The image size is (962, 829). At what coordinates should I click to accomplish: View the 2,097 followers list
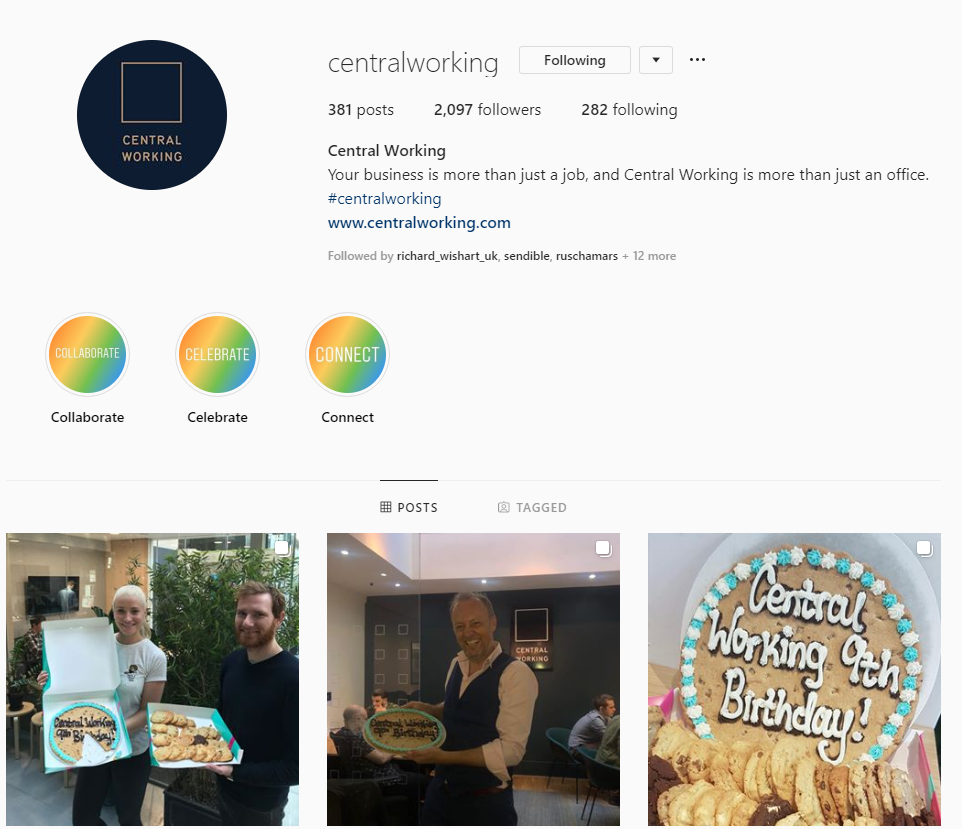[487, 110]
